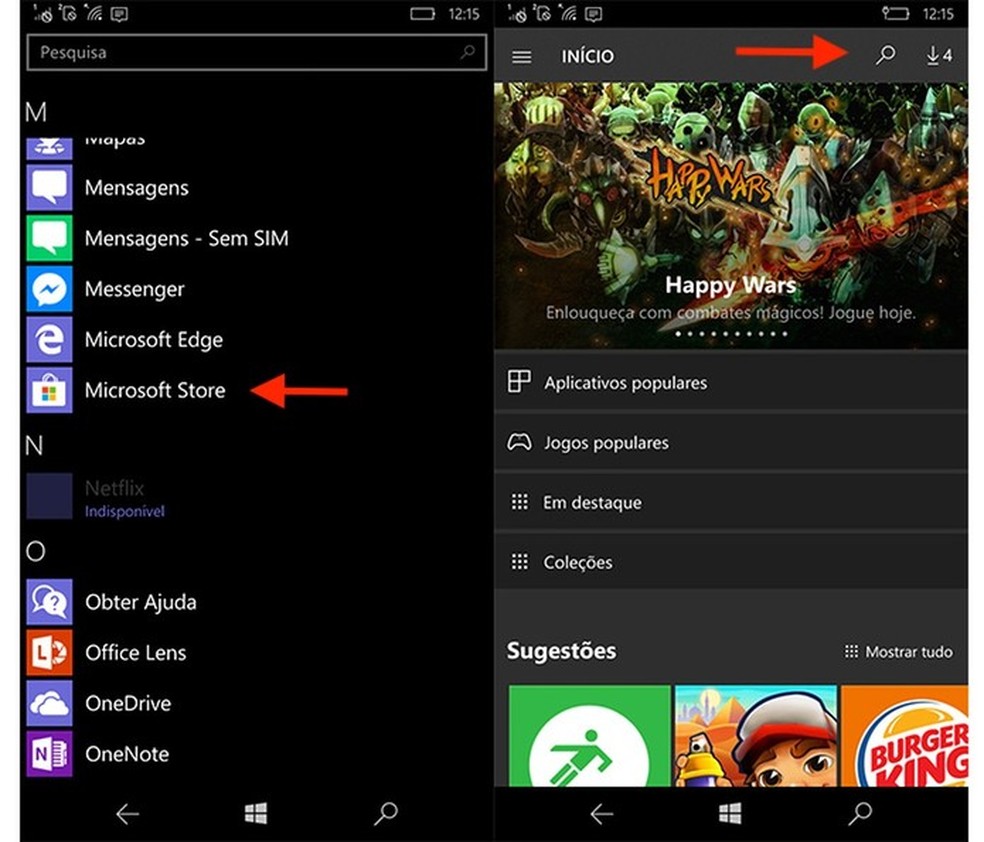Open Office Lens
Image resolution: width=984 pixels, height=842 pixels.
tap(135, 652)
